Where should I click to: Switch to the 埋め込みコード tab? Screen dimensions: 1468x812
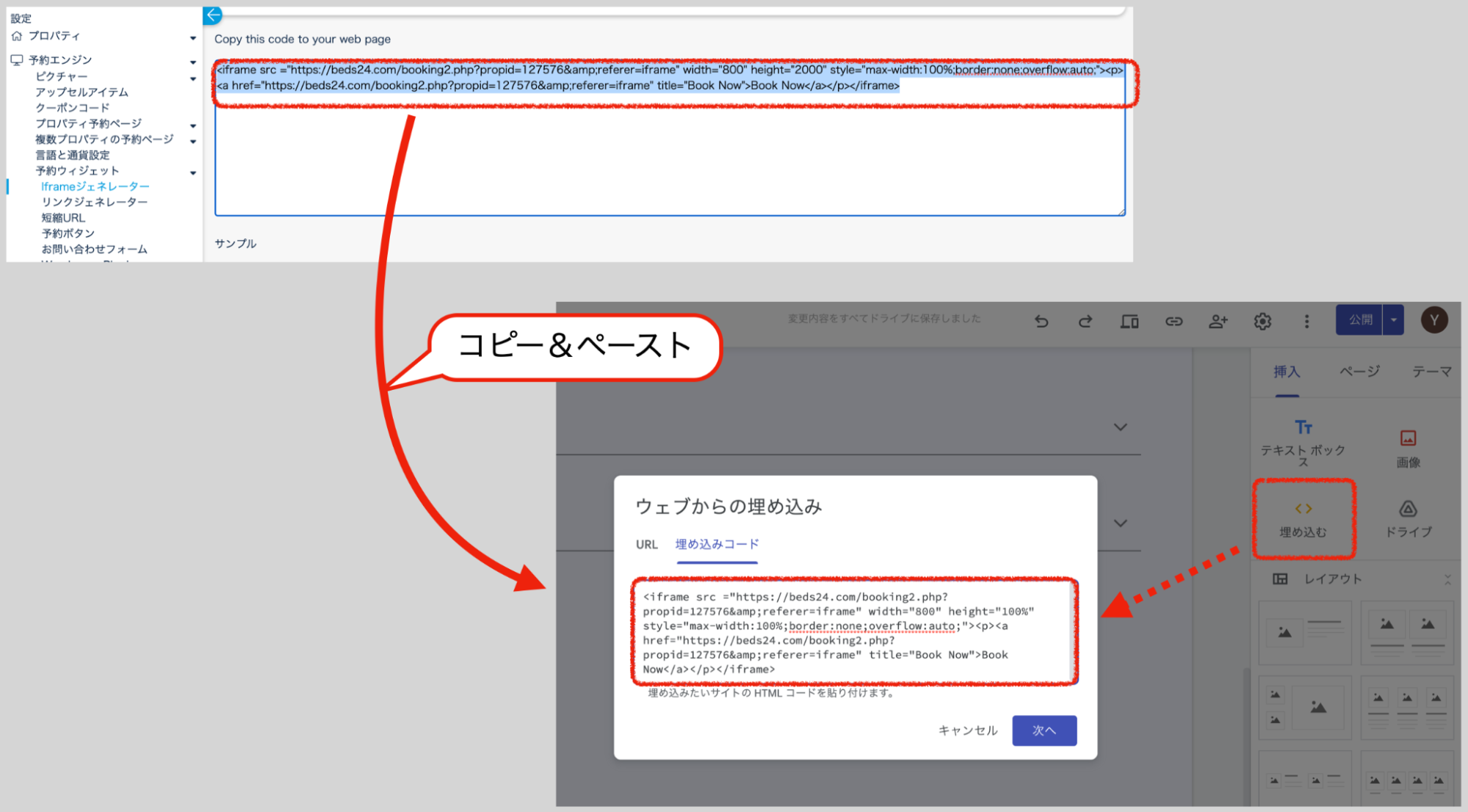pos(717,544)
